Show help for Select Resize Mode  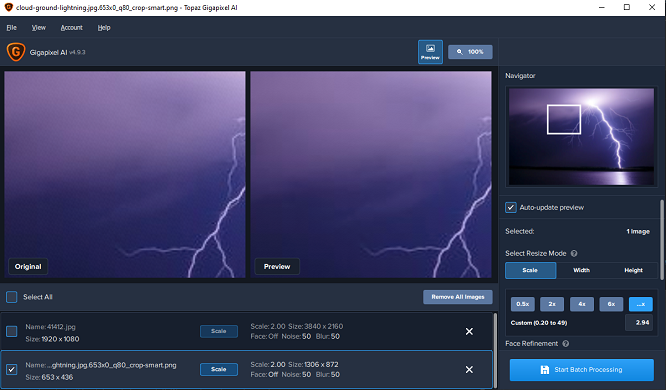tap(574, 253)
